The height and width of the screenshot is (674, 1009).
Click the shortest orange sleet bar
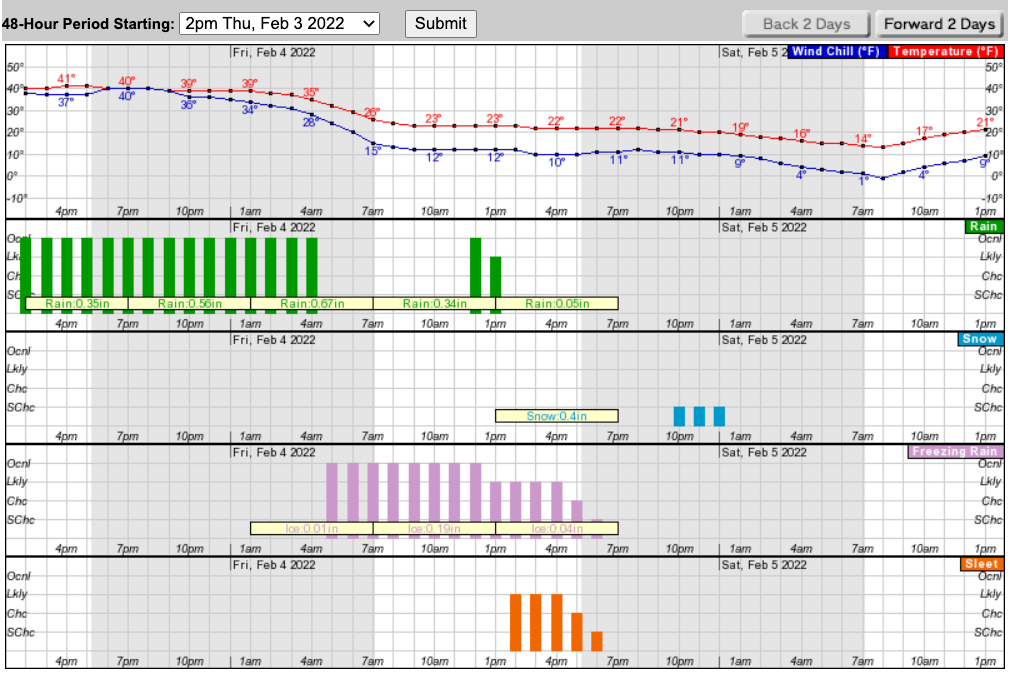pyautogui.click(x=597, y=641)
